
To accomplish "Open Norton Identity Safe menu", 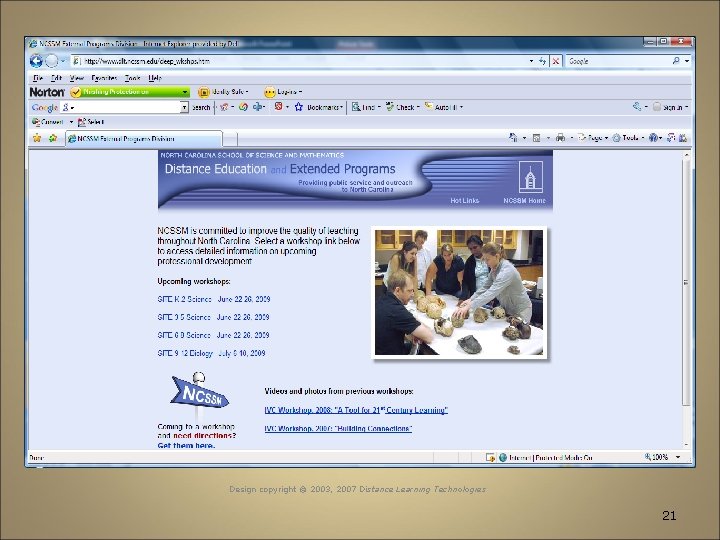I will click(223, 92).
